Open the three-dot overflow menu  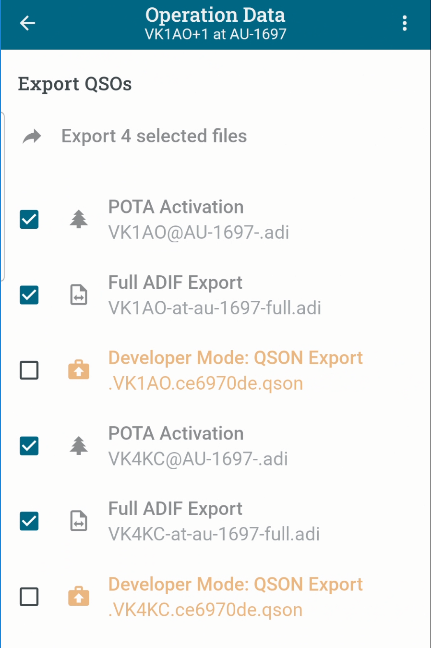[405, 23]
